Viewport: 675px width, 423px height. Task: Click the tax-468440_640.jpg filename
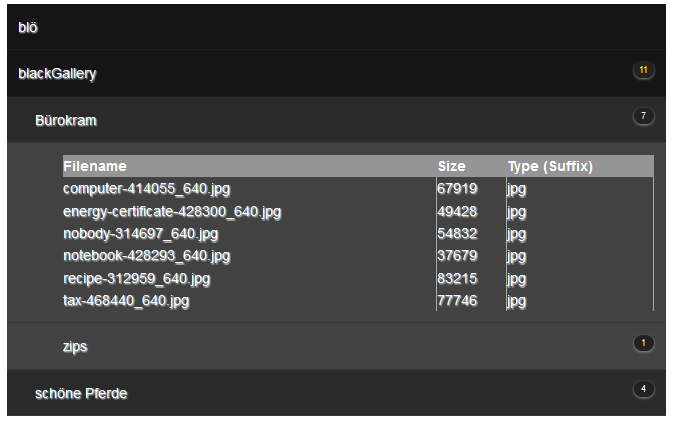[x=126, y=300]
